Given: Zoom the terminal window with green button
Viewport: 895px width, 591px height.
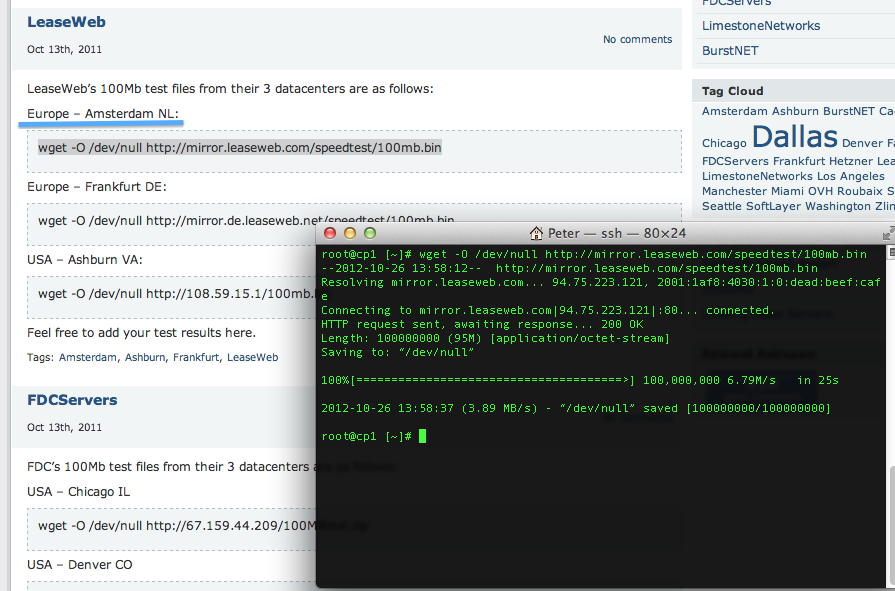Looking at the screenshot, I should coord(370,233).
